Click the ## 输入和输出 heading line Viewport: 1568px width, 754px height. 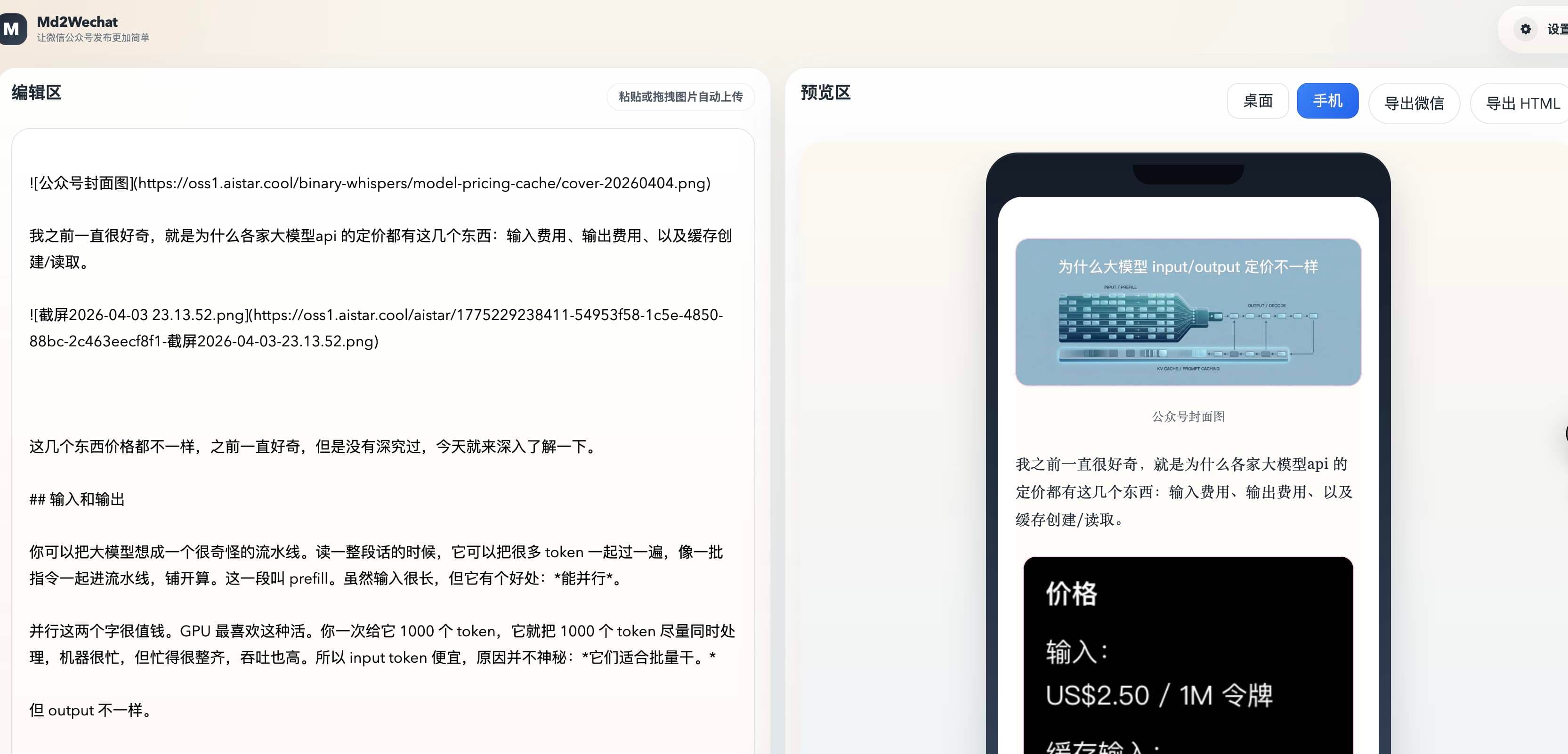77,499
